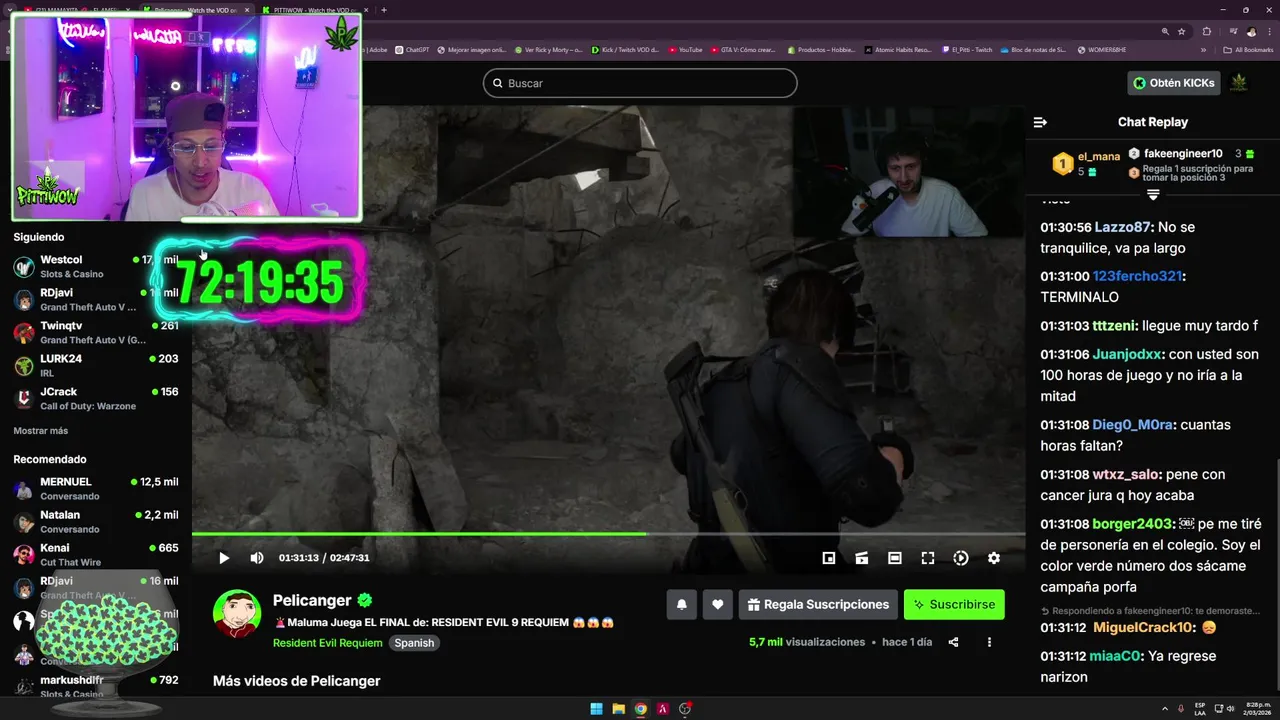Open the Ver Rick y Morty bookmark
Viewport: 1280px width, 720px height.
(548, 49)
